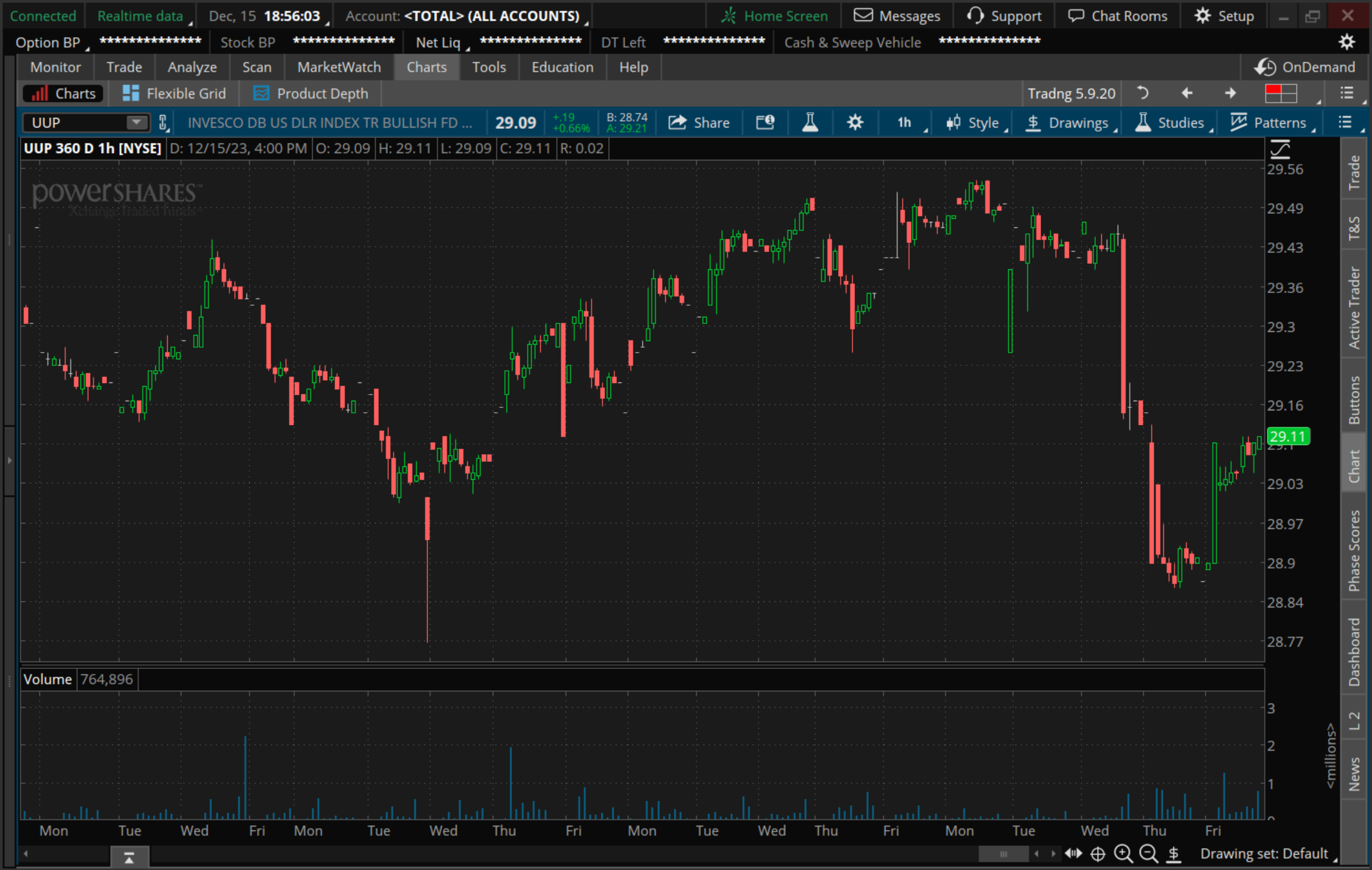Toggle the OnDemand mode
1372x870 pixels.
1305,67
